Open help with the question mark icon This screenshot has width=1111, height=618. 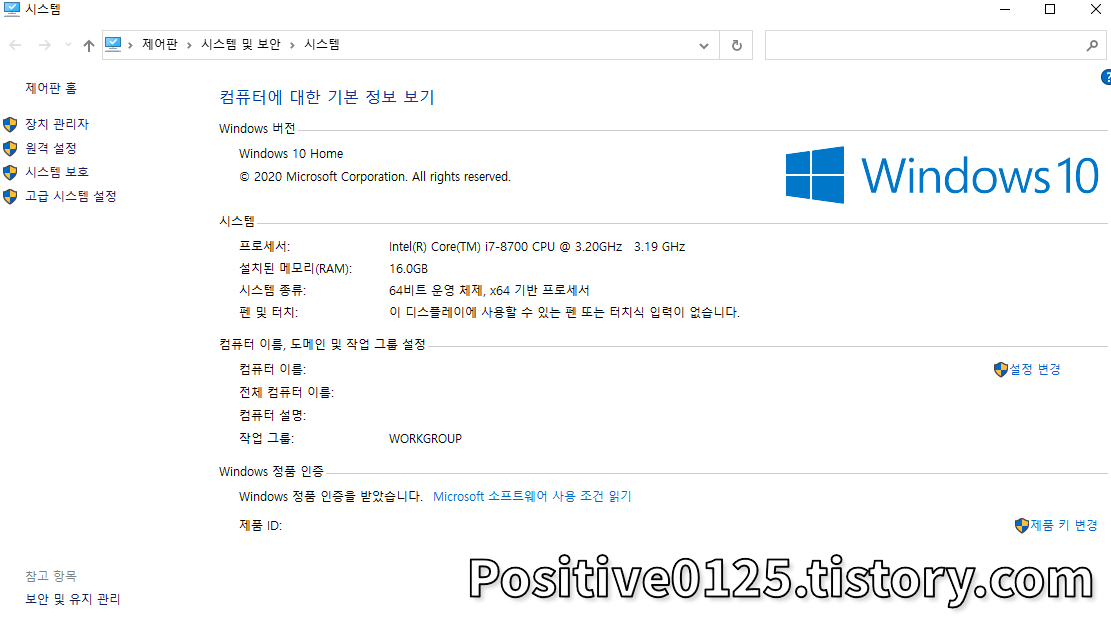point(1106,77)
